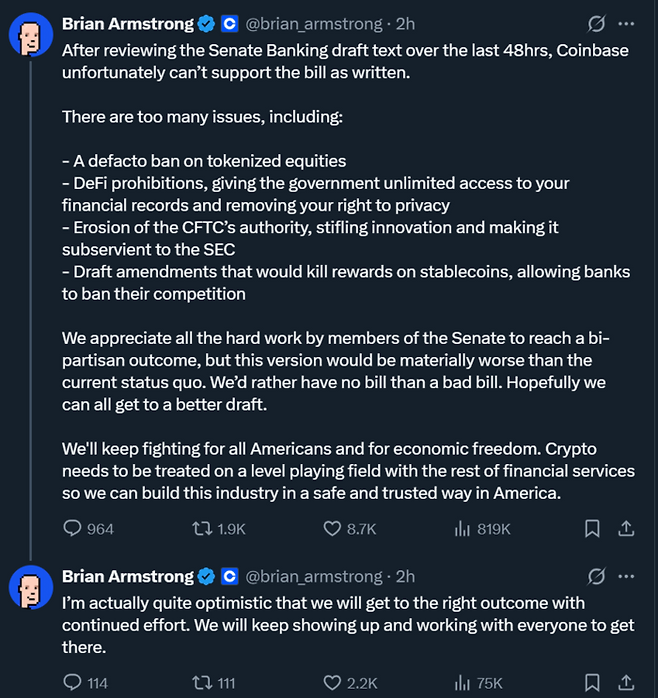This screenshot has width=658, height=698.
Task: Click @brian_armstrong handle on second tweet
Action: tap(314, 577)
